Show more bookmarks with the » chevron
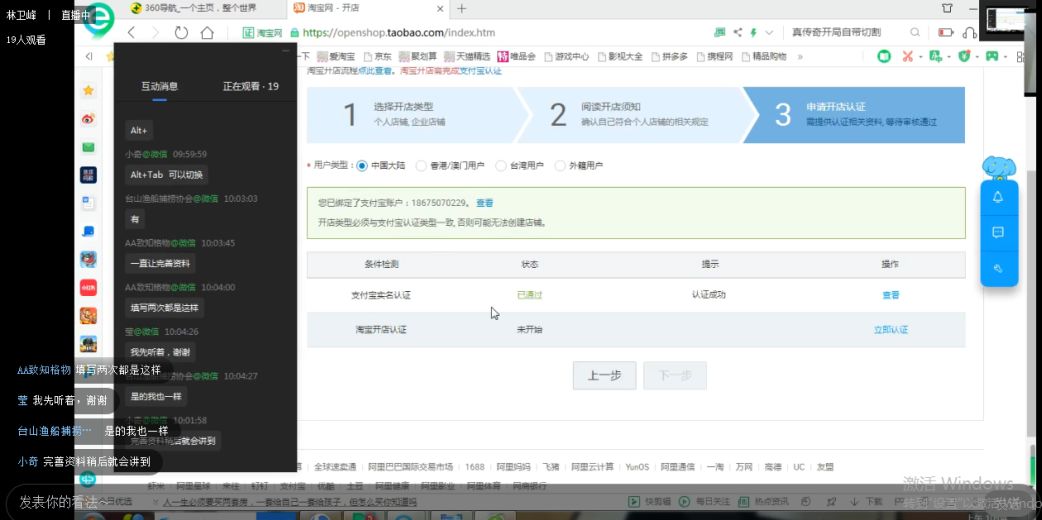This screenshot has width=1042, height=520. [x=800, y=57]
